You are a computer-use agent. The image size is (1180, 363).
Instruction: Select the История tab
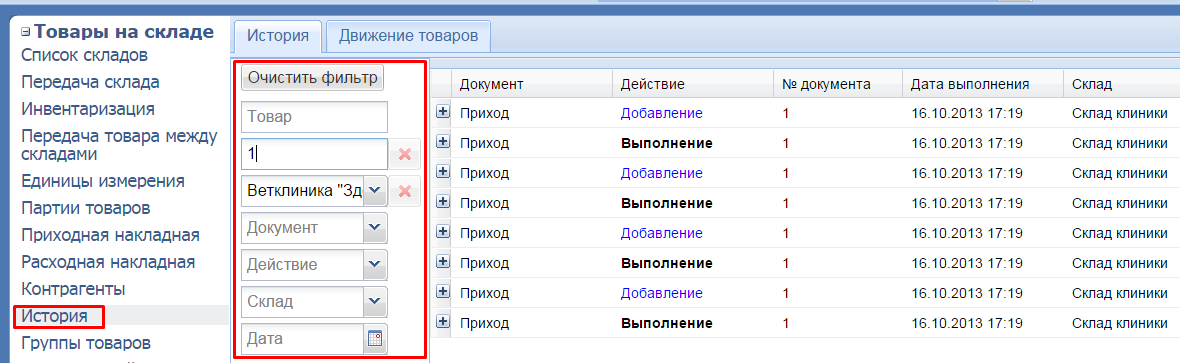coord(278,35)
